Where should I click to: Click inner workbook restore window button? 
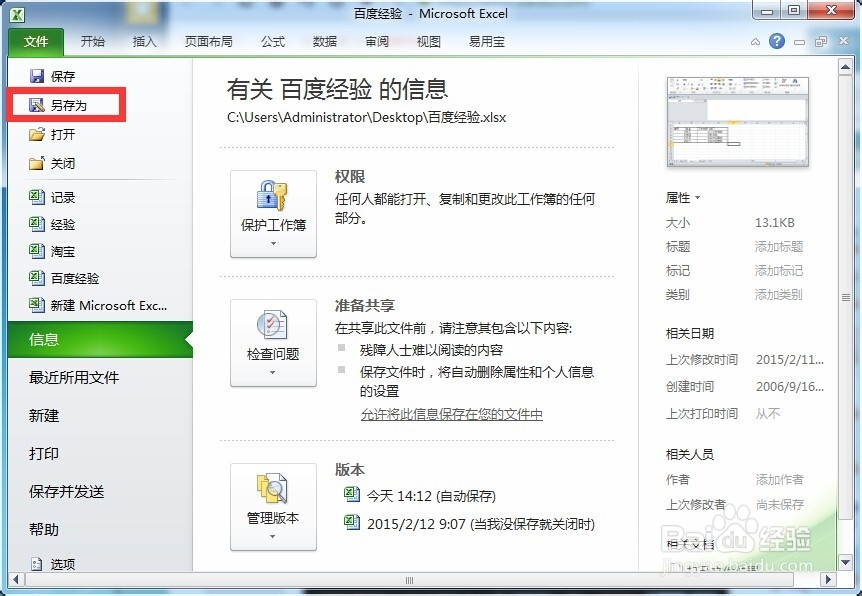click(x=821, y=42)
